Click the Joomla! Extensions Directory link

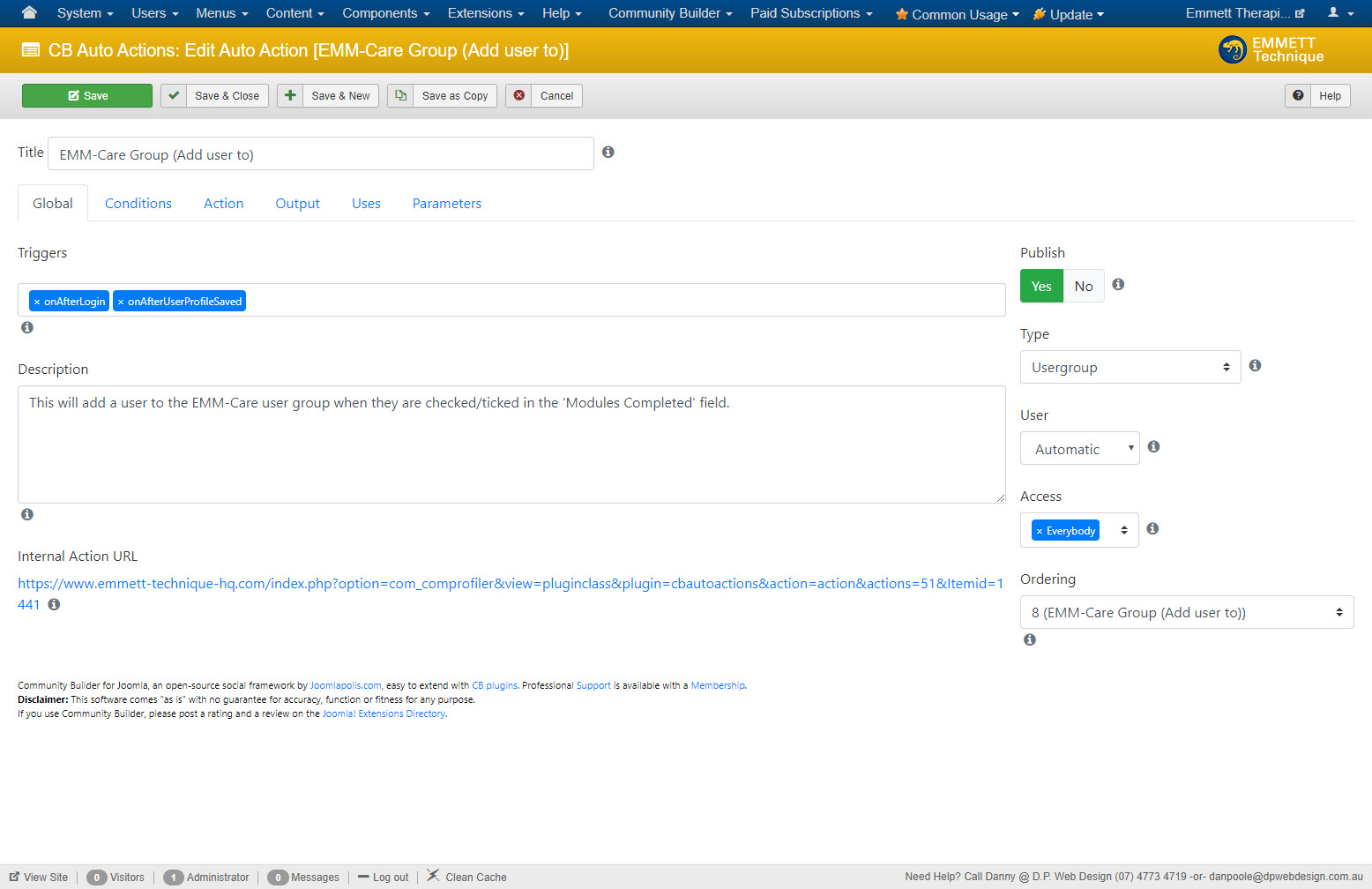coord(384,713)
